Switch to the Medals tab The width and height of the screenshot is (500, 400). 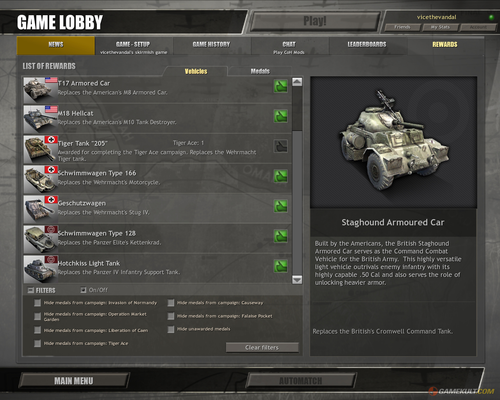point(260,71)
